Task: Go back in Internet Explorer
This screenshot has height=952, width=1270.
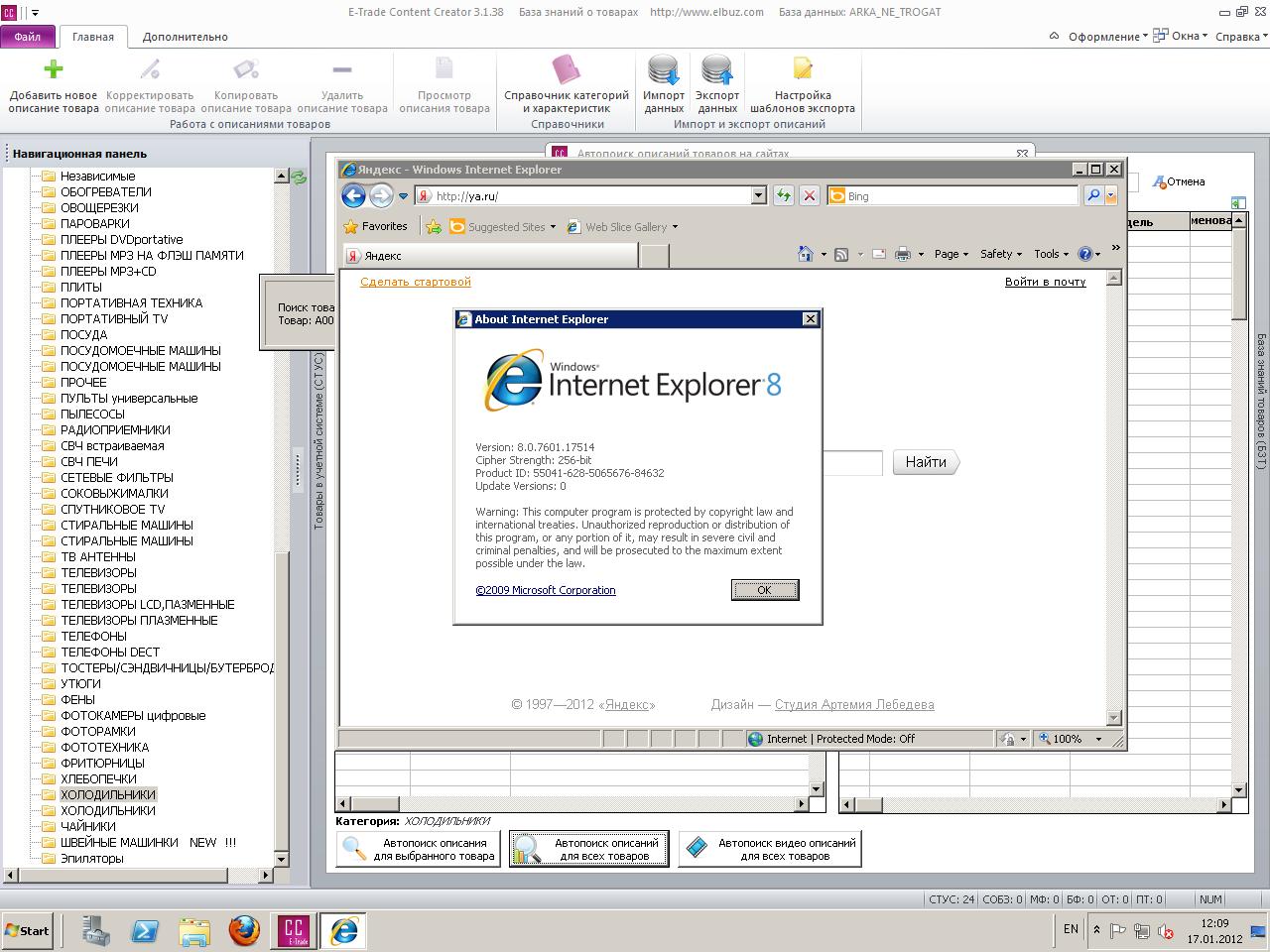Action: tap(353, 195)
